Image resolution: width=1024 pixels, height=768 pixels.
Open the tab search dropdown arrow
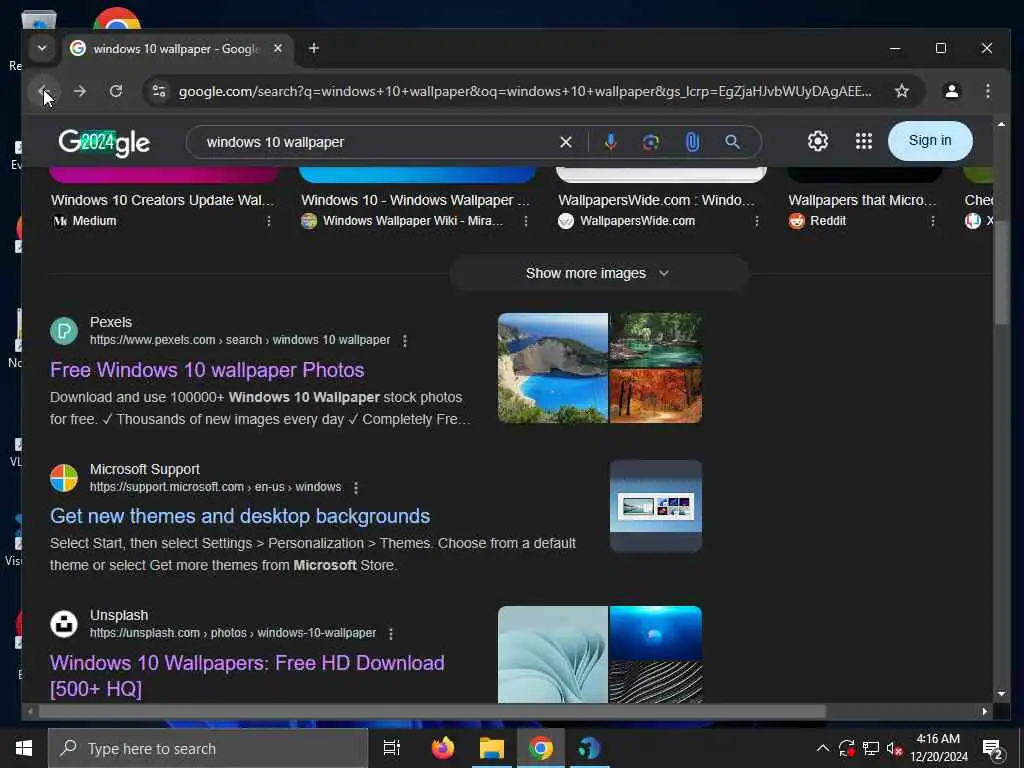point(42,48)
